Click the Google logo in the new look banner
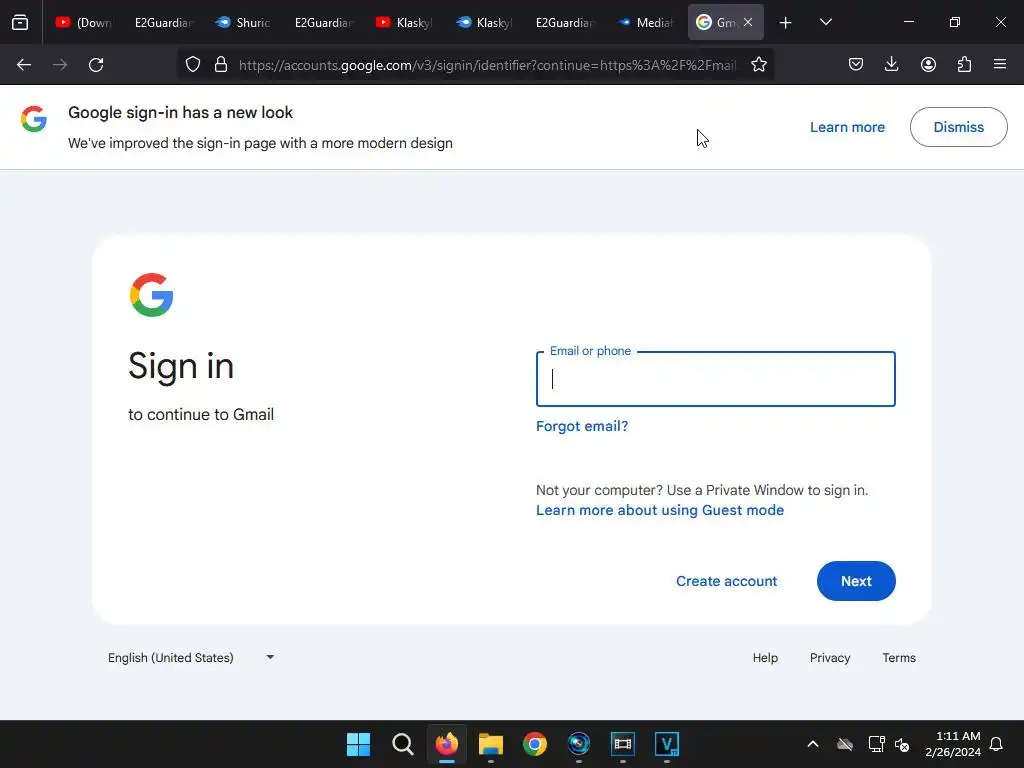The width and height of the screenshot is (1024, 768). click(x=34, y=119)
